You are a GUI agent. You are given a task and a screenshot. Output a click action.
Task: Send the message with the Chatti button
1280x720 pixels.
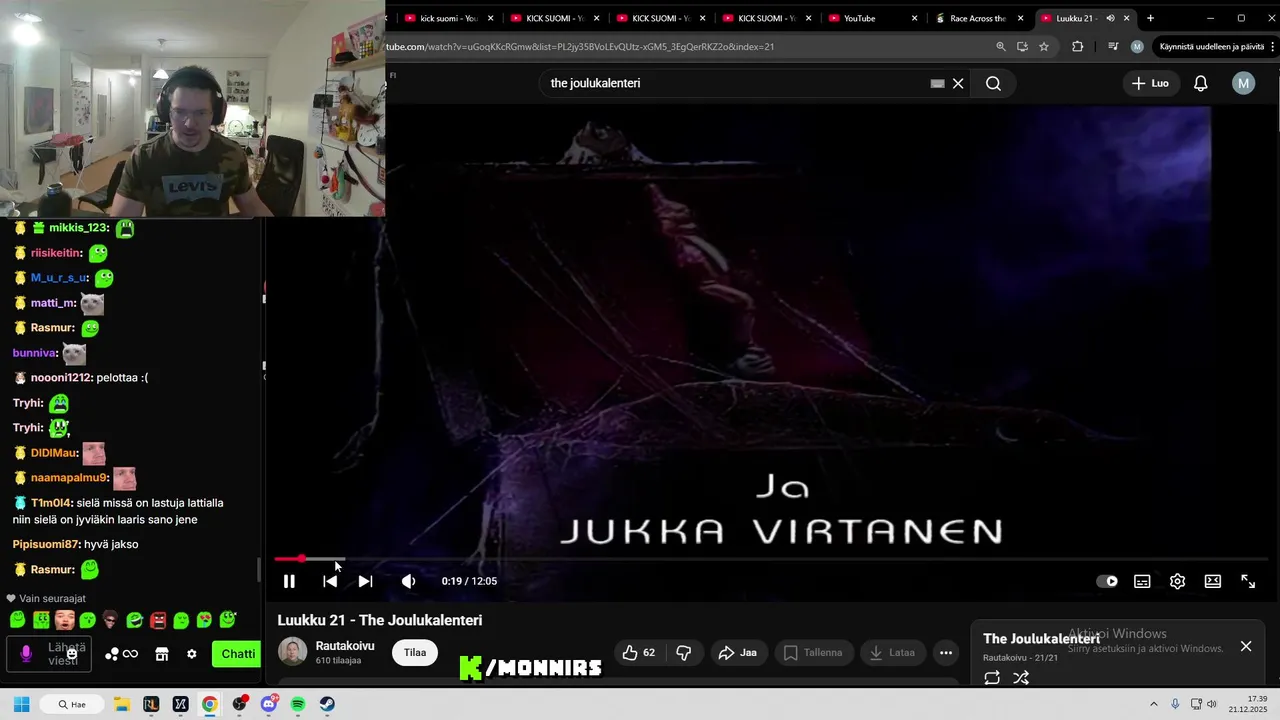(x=237, y=654)
